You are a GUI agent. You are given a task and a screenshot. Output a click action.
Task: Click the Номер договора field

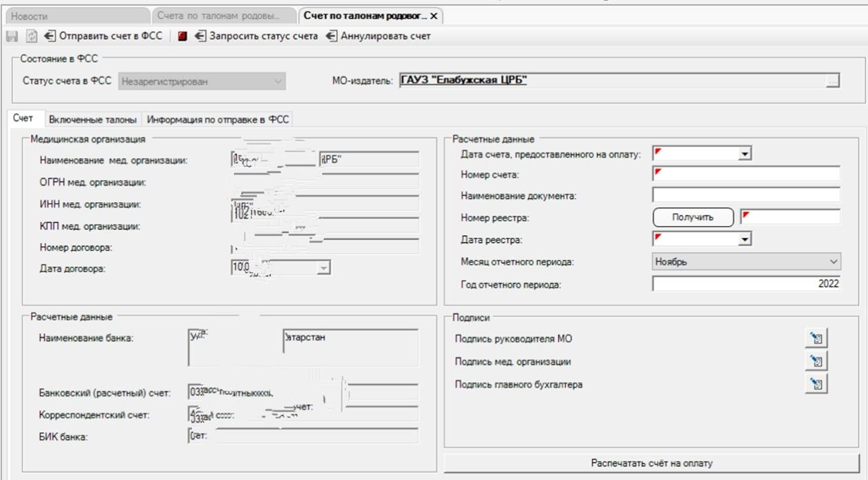(324, 247)
